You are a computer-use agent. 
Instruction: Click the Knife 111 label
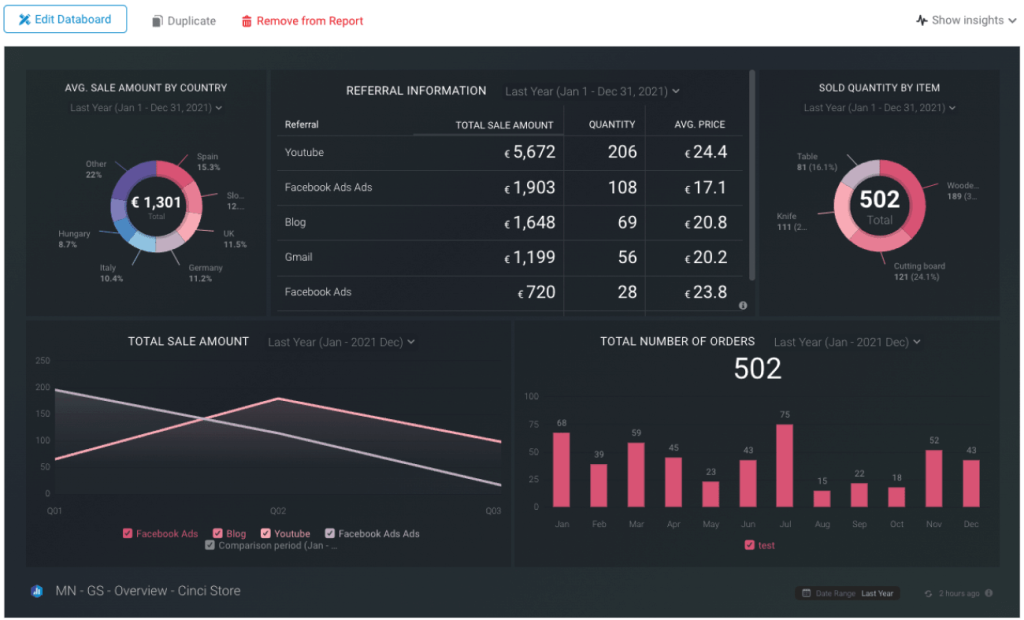coord(792,221)
